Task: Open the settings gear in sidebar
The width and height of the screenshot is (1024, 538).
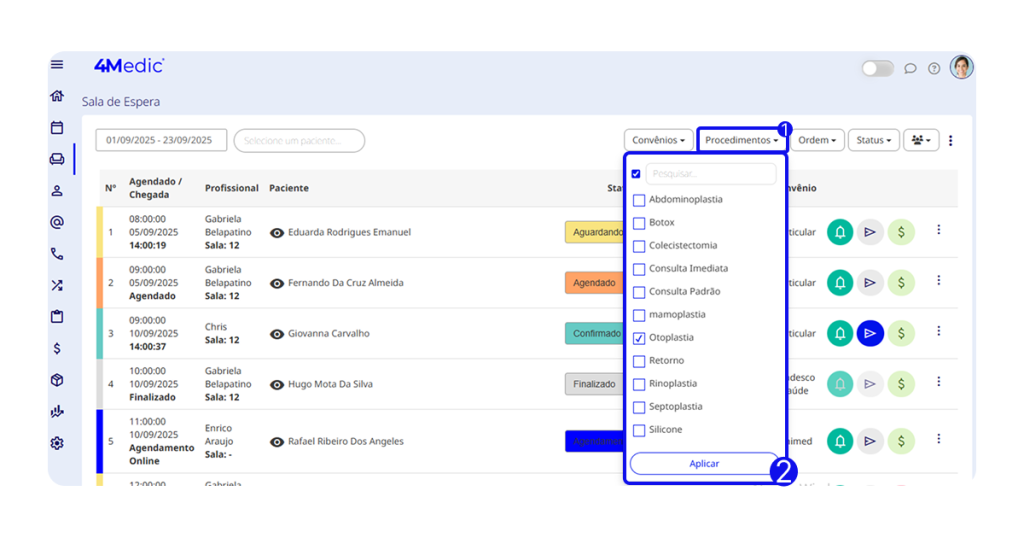Action: 57,443
